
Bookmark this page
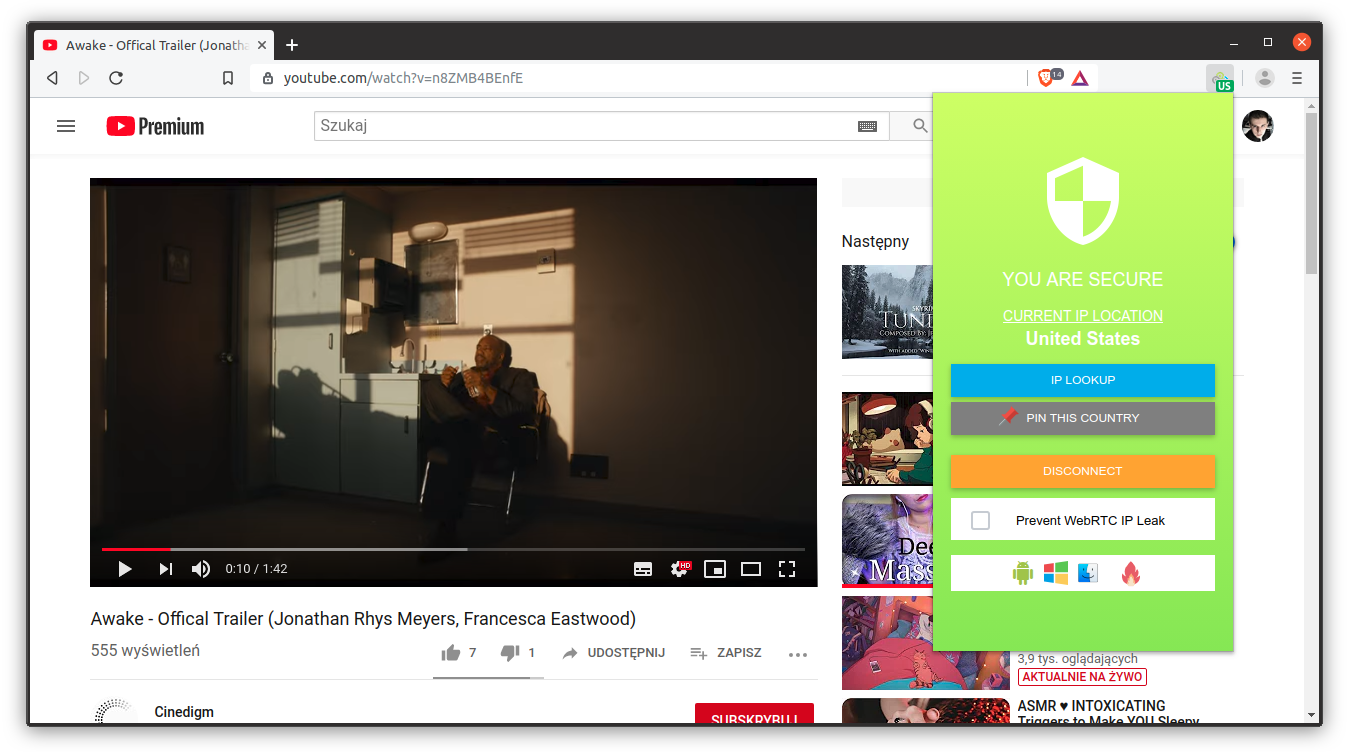pyautogui.click(x=228, y=78)
